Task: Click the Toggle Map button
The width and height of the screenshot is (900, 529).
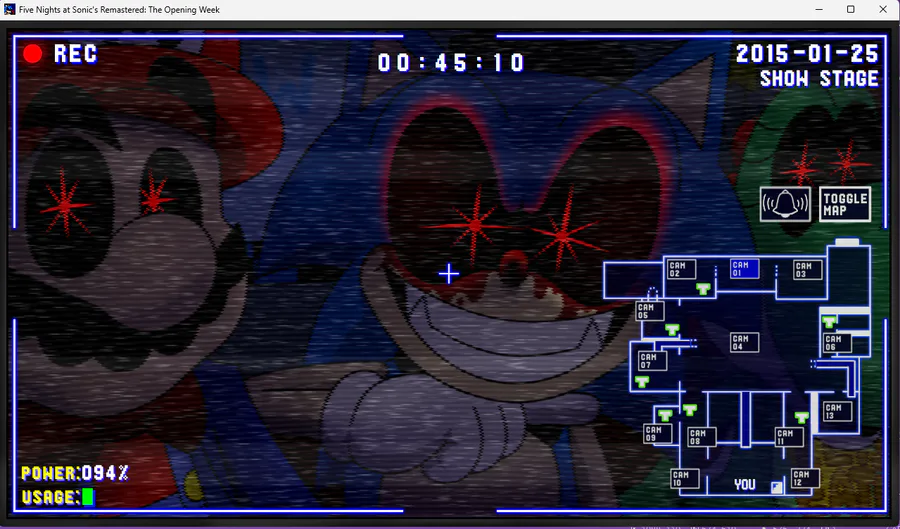Action: tap(845, 204)
